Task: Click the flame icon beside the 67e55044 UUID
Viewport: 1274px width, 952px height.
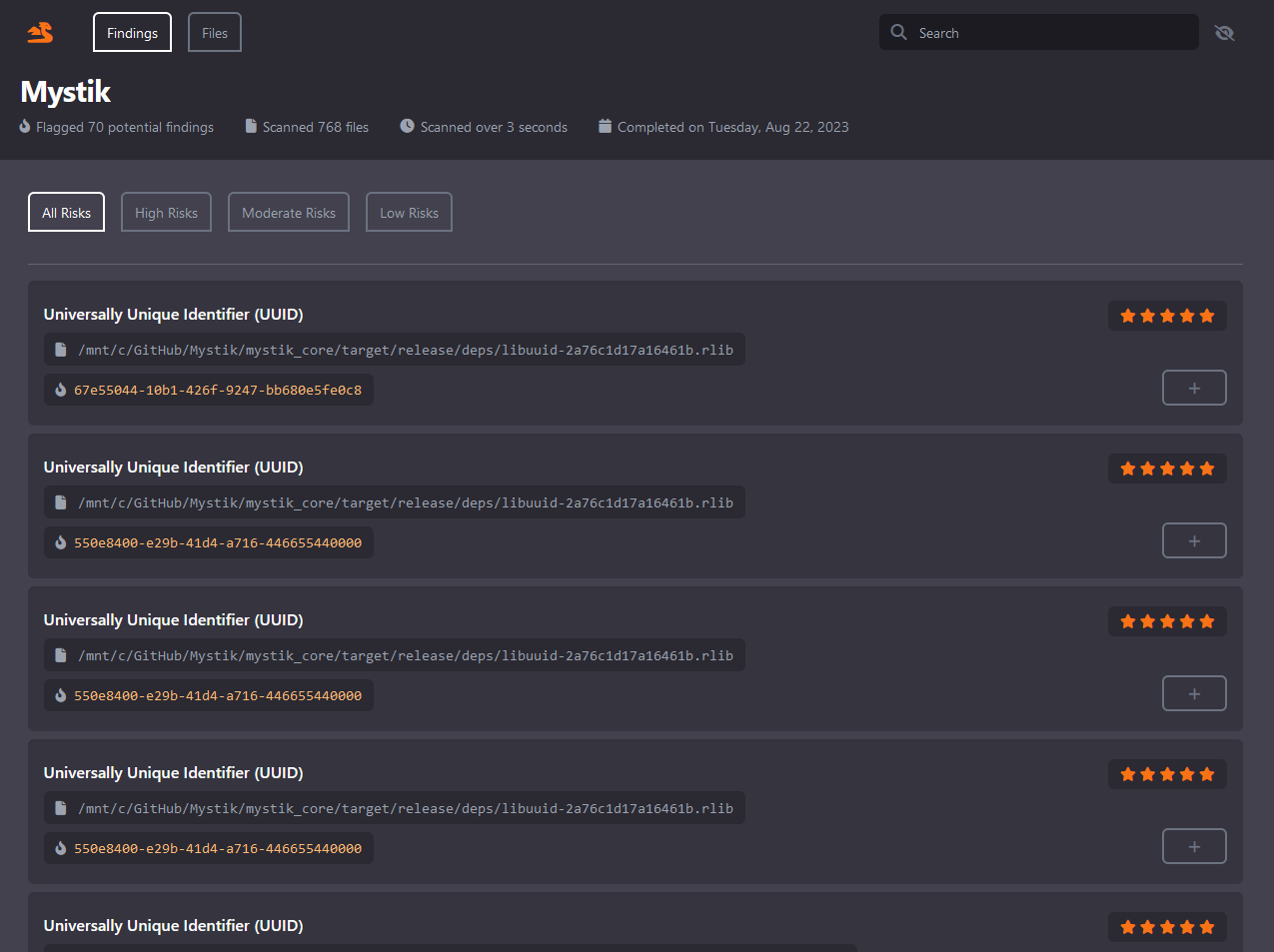Action: [60, 390]
